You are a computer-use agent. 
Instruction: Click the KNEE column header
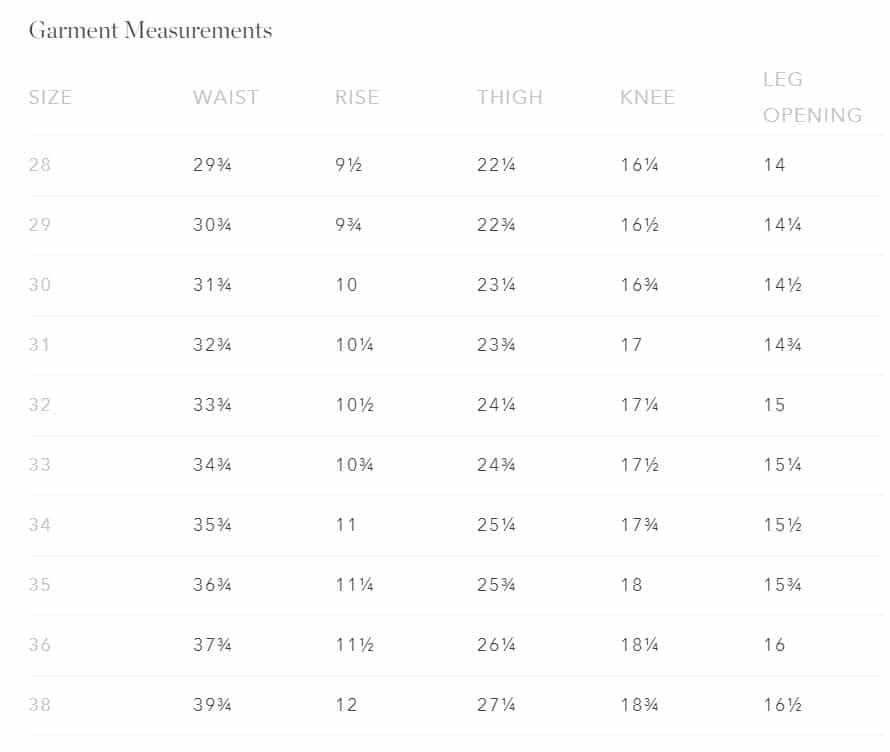pyautogui.click(x=648, y=97)
